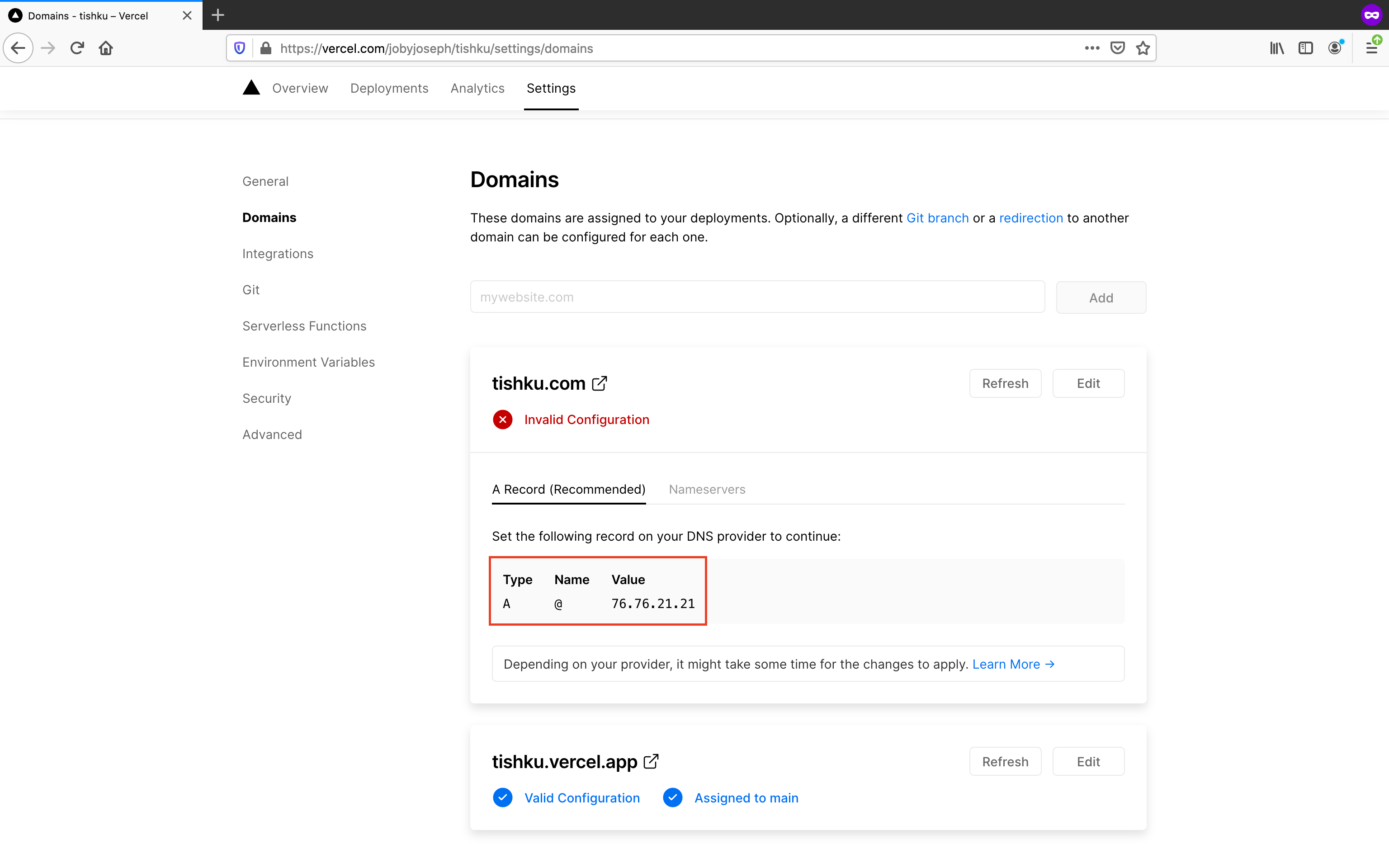1389x868 pixels.
Task: Select Environment Variables in settings sidebar
Action: (x=308, y=362)
